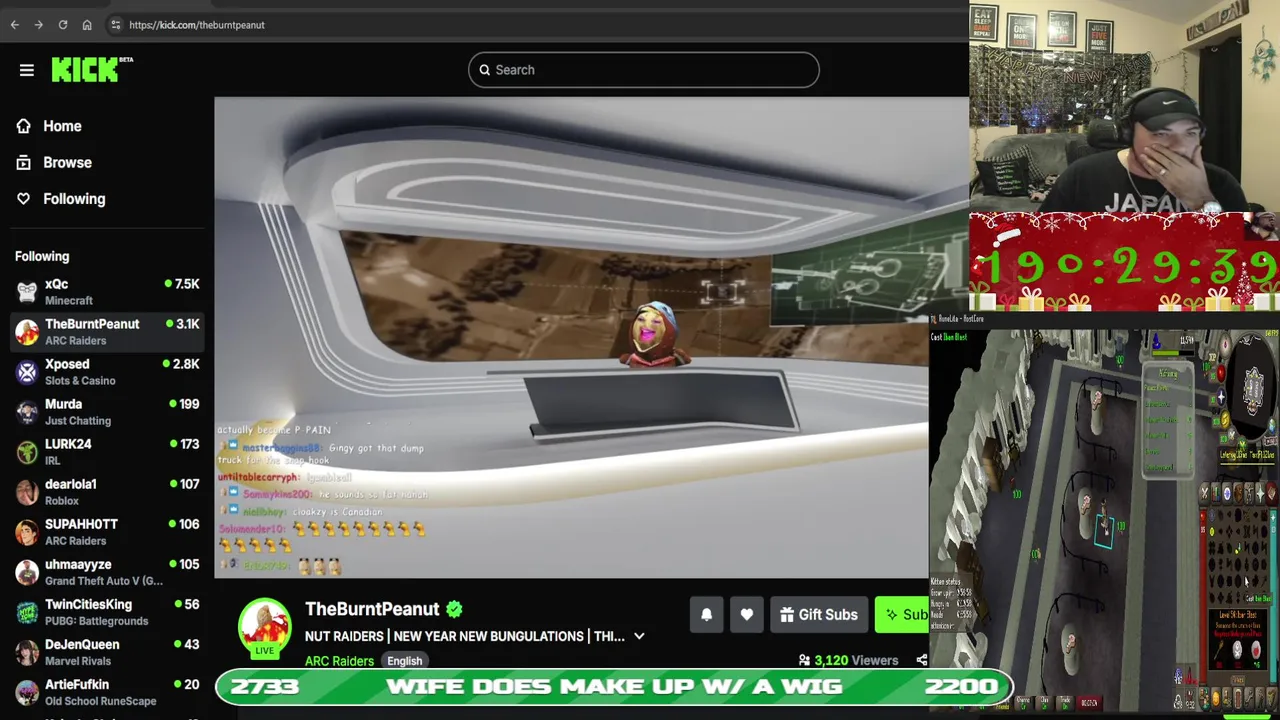Screen dimensions: 1280x720
Task: Click xQc's 7.5K viewer count
Action: pyautogui.click(x=182, y=284)
